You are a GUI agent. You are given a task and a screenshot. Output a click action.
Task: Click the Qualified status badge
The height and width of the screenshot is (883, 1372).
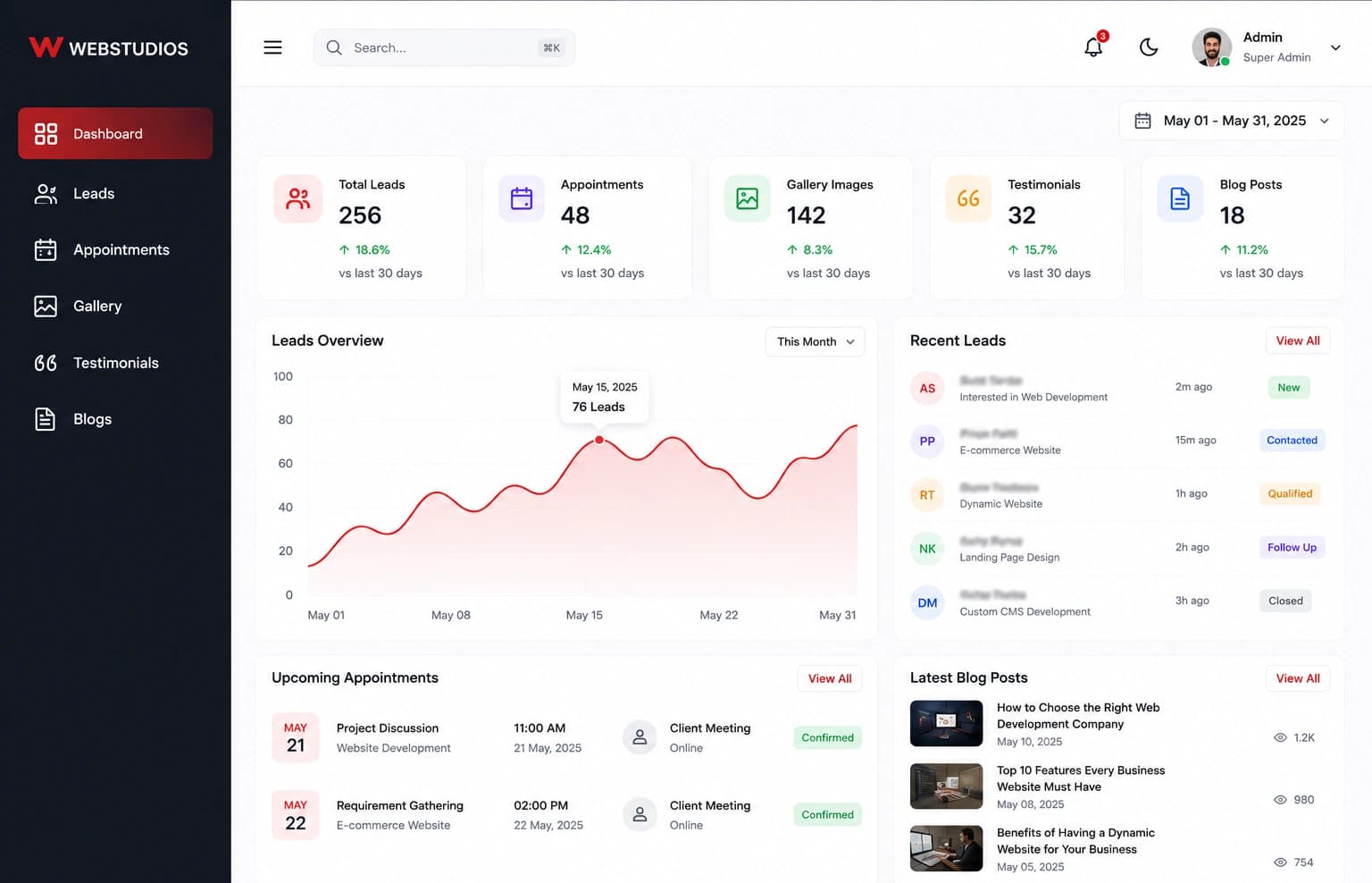(1290, 493)
